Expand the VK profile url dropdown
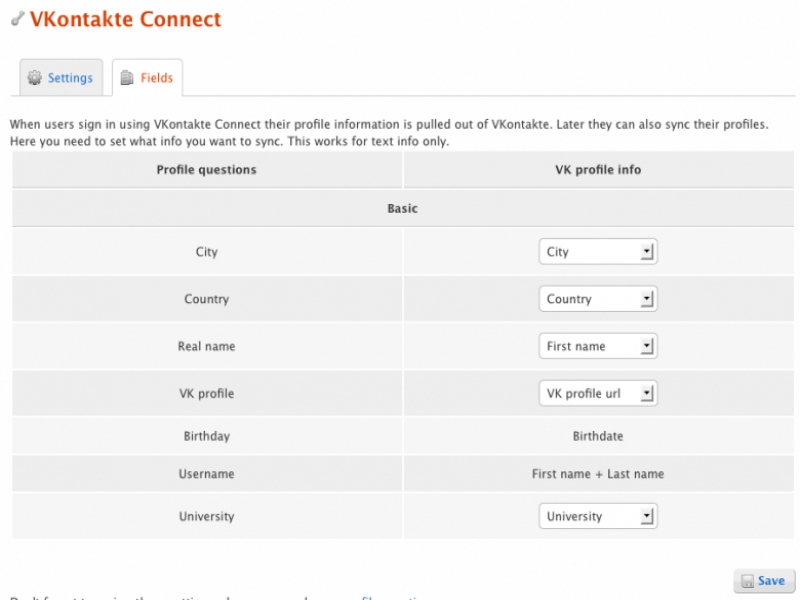800x600 pixels. 598,393
